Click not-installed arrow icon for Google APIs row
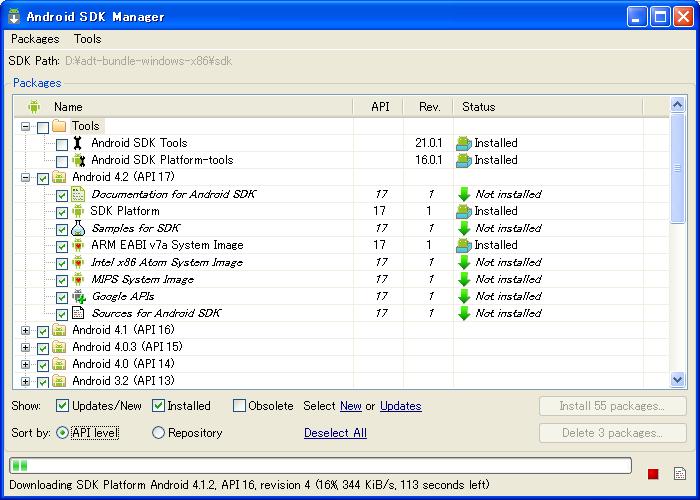700x500 pixels. [x=464, y=296]
